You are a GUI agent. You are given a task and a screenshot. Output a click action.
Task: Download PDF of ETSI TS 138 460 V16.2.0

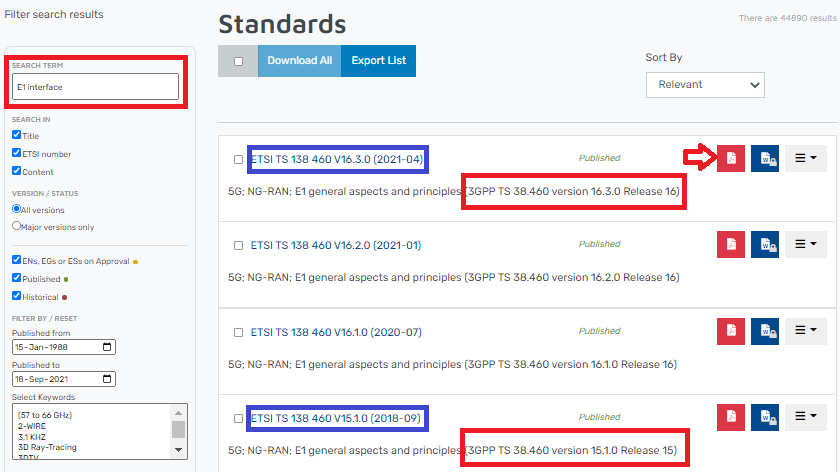pos(730,245)
